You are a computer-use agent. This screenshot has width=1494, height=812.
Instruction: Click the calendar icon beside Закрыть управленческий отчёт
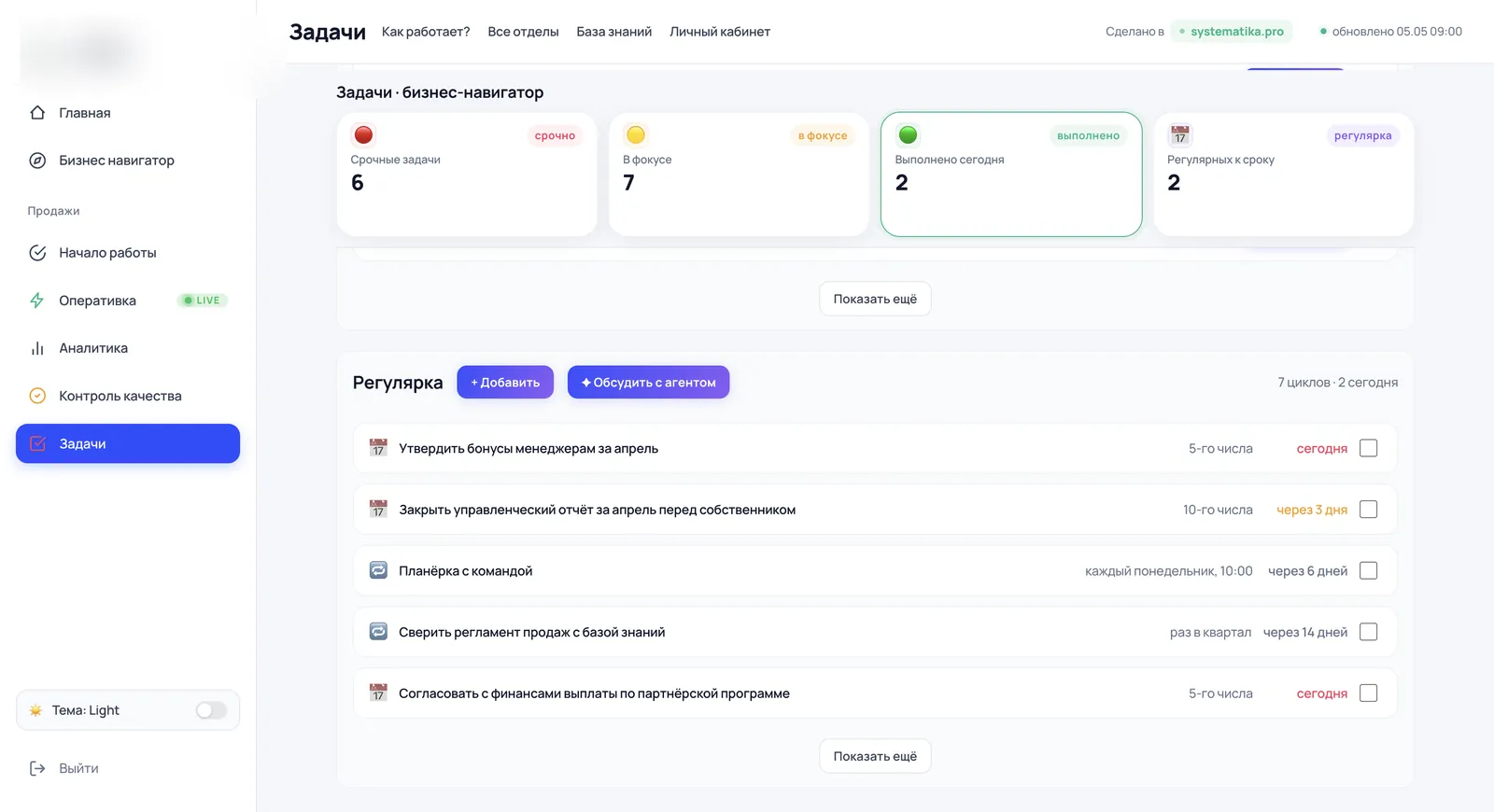[x=378, y=510]
